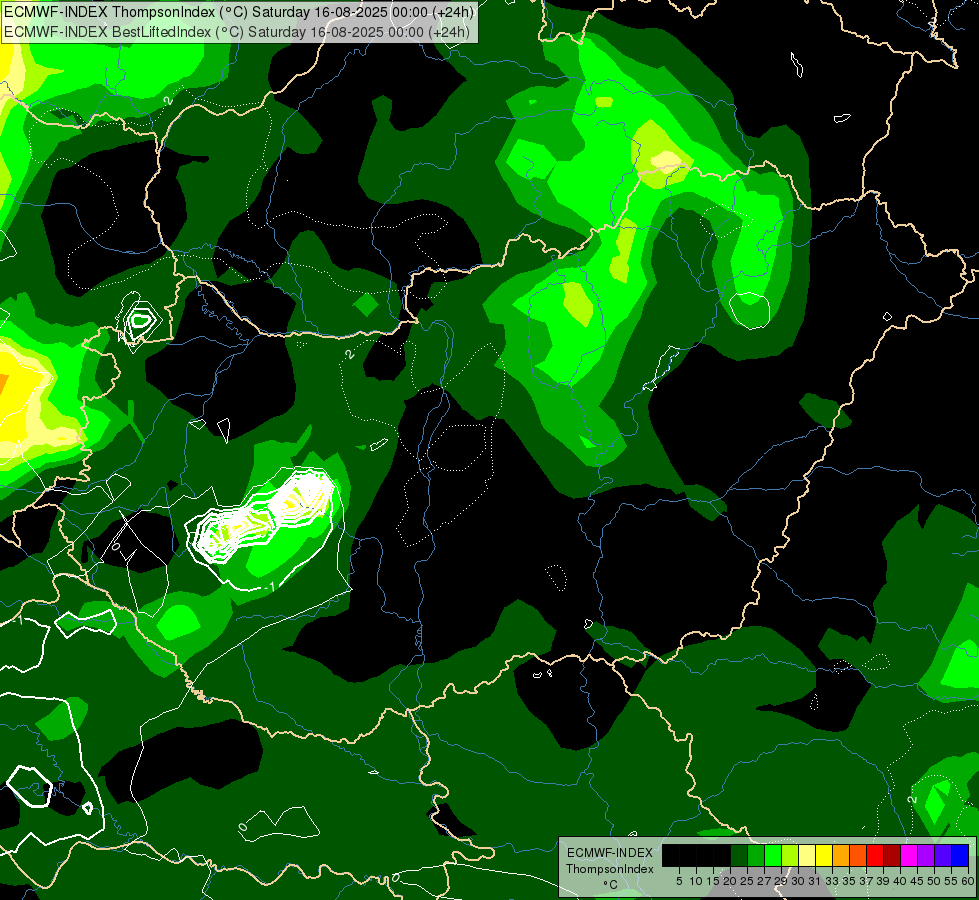Click the legend tick value 55
Viewport: 979px width, 900px height.
[951, 881]
